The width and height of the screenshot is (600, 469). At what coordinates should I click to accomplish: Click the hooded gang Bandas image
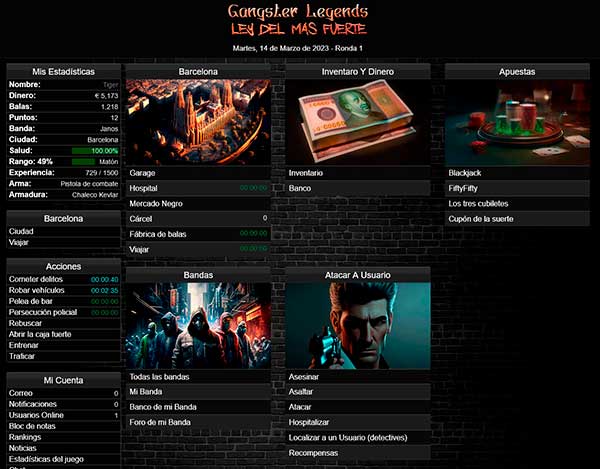[x=198, y=326]
